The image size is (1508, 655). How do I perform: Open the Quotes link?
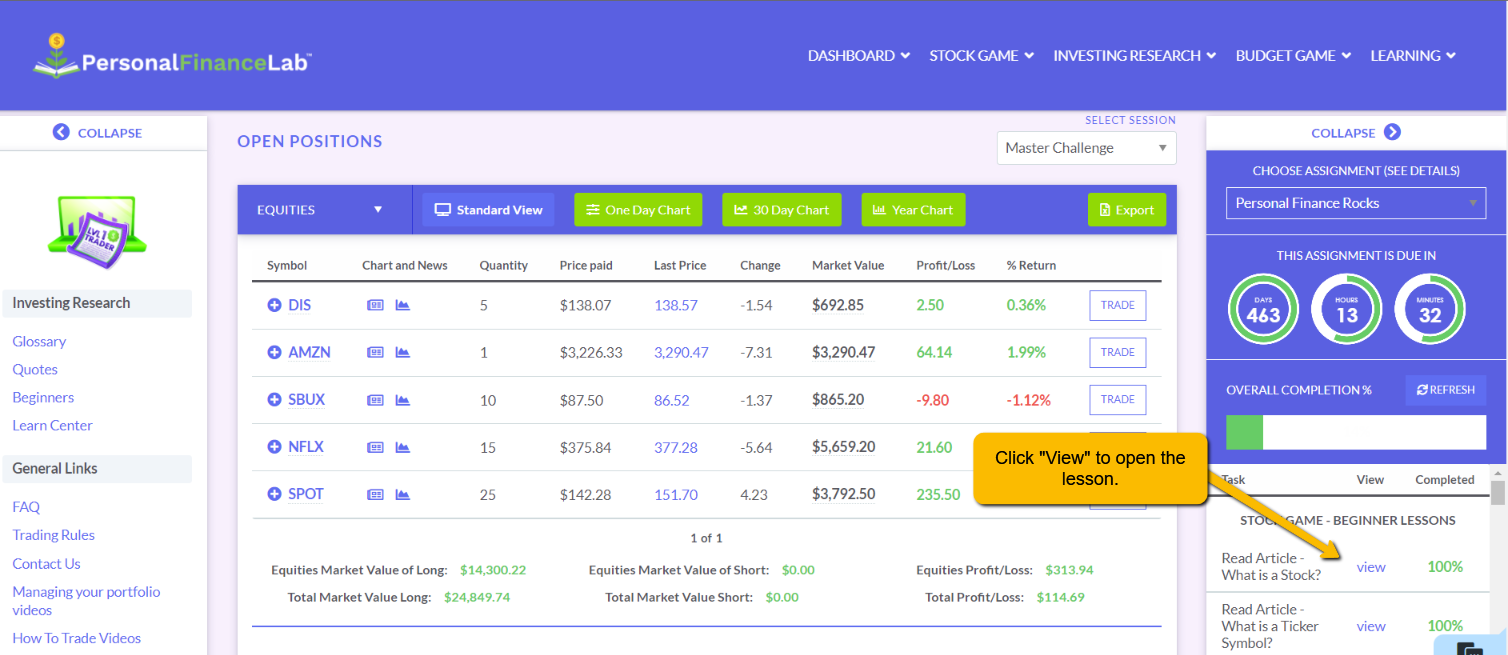tap(35, 369)
